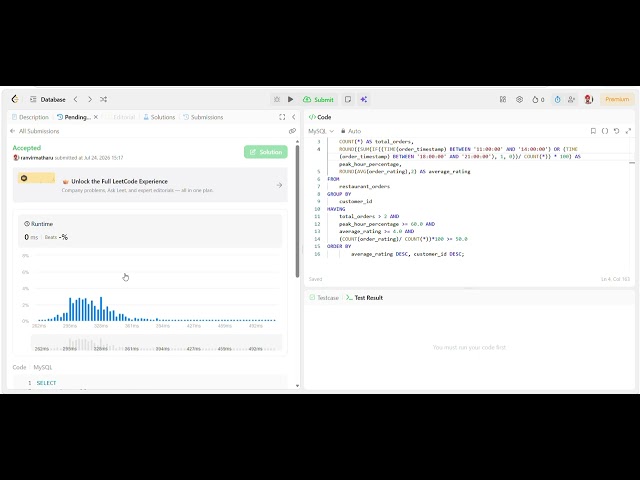Expand the code editor fullscreen icon
Screen dimensions: 640x480
(629, 131)
